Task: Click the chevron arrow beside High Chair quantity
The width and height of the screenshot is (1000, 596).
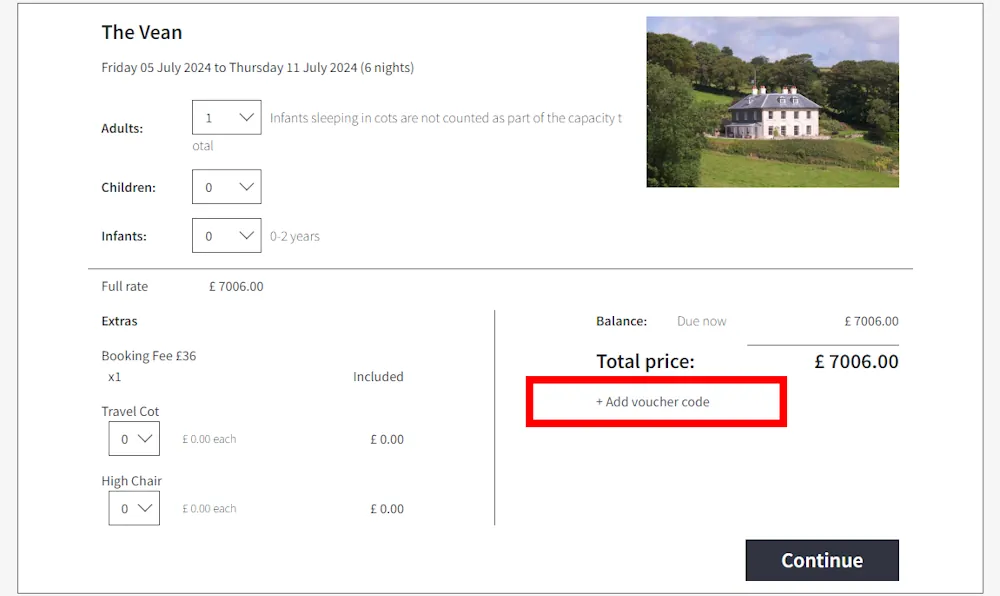Action: pos(146,508)
